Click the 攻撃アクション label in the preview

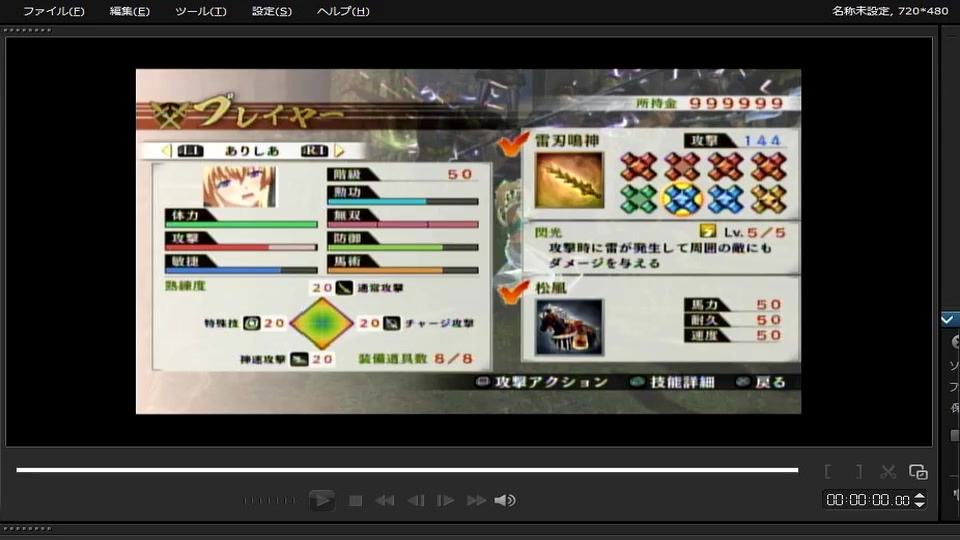[550, 382]
